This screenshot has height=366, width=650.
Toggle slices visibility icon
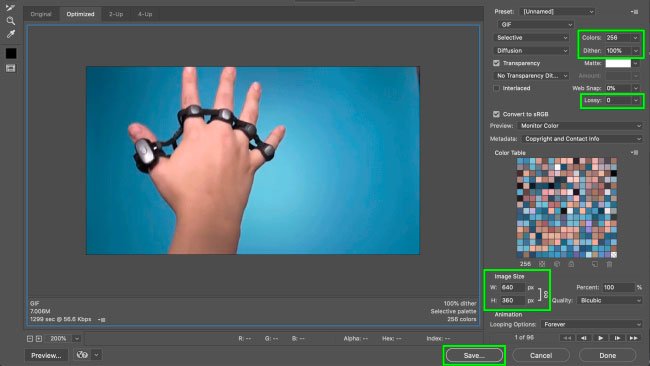tap(10, 68)
